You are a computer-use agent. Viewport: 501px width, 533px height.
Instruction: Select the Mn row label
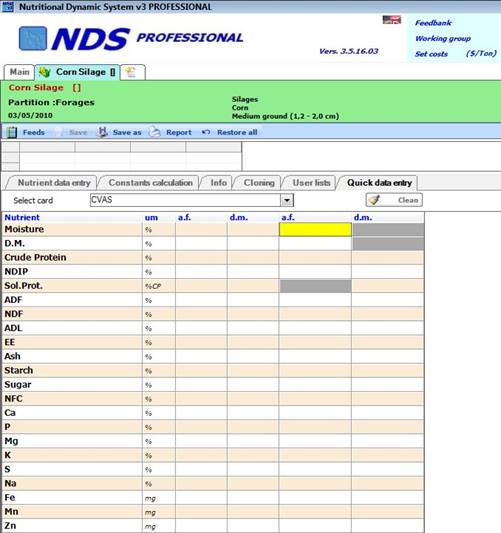coord(11,512)
